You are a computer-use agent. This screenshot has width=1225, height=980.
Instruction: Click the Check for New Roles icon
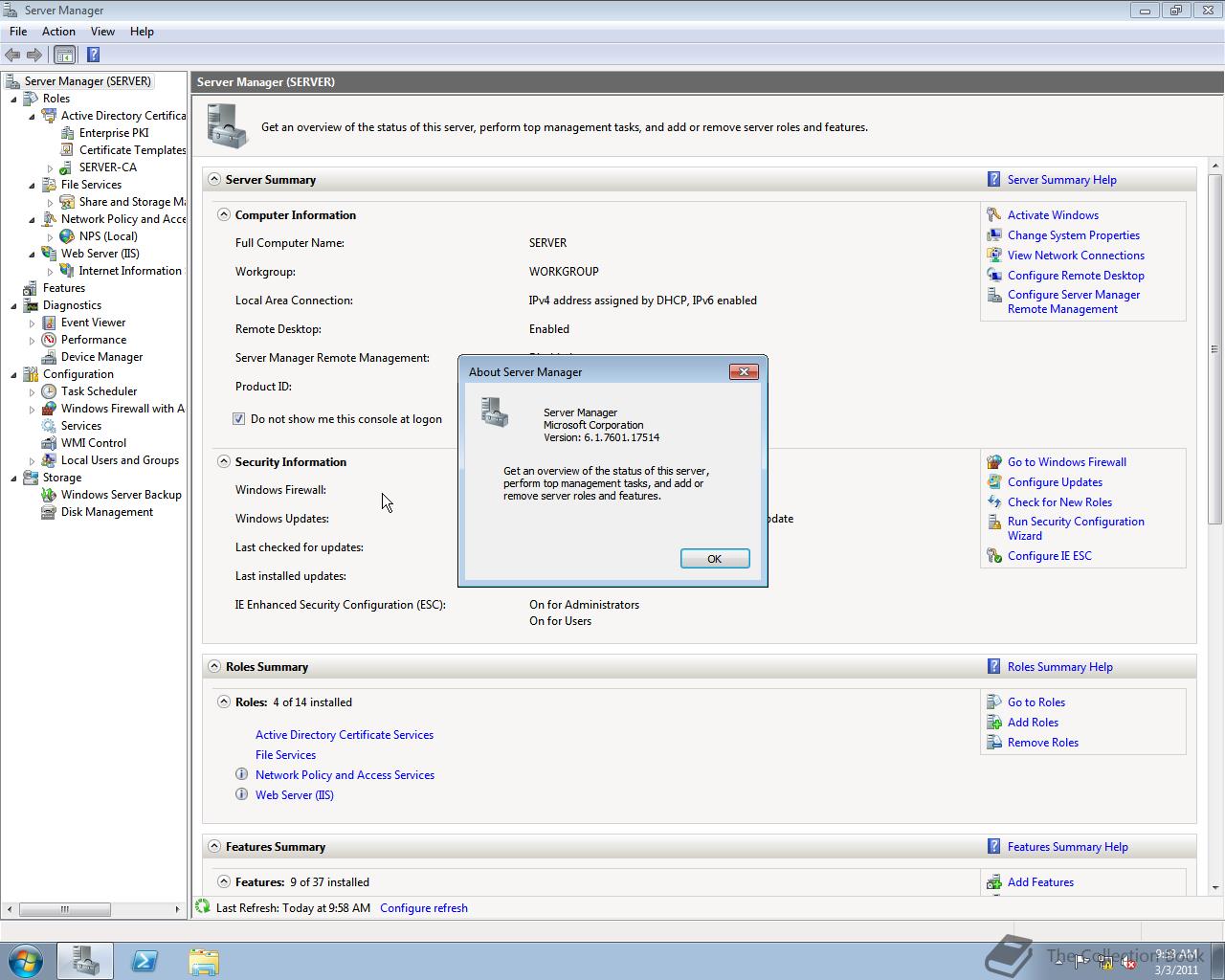994,502
